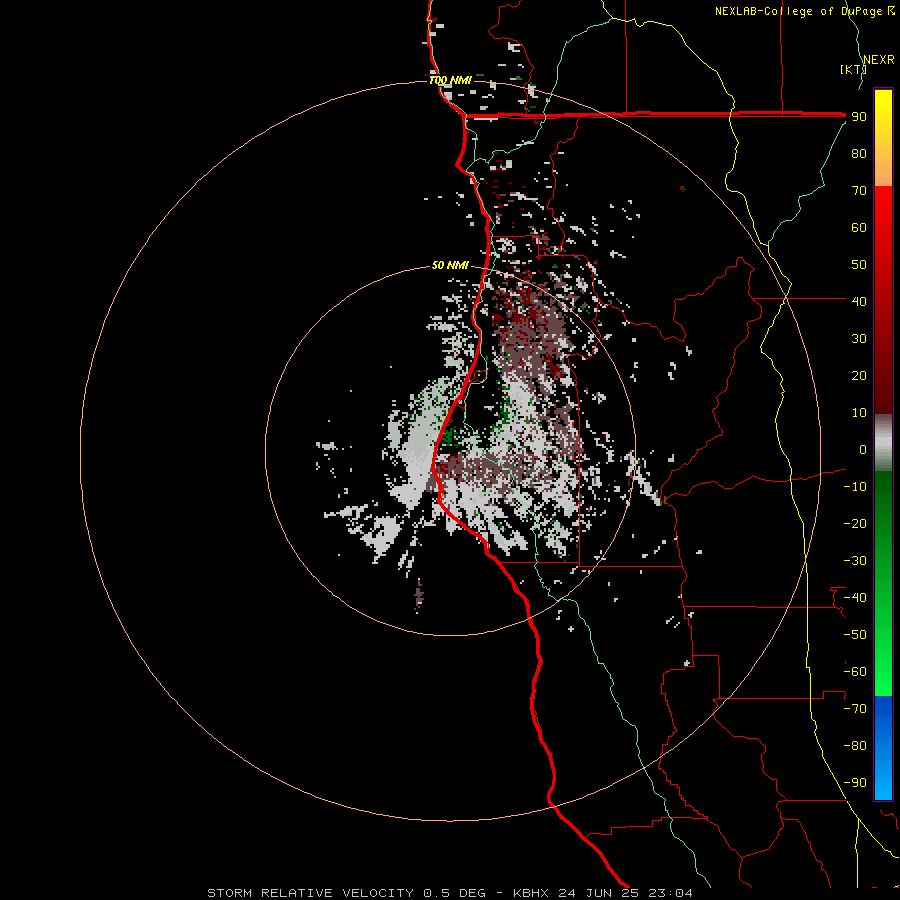Click the 0 value on the velocity scale
The width and height of the screenshot is (900, 900).
click(863, 450)
